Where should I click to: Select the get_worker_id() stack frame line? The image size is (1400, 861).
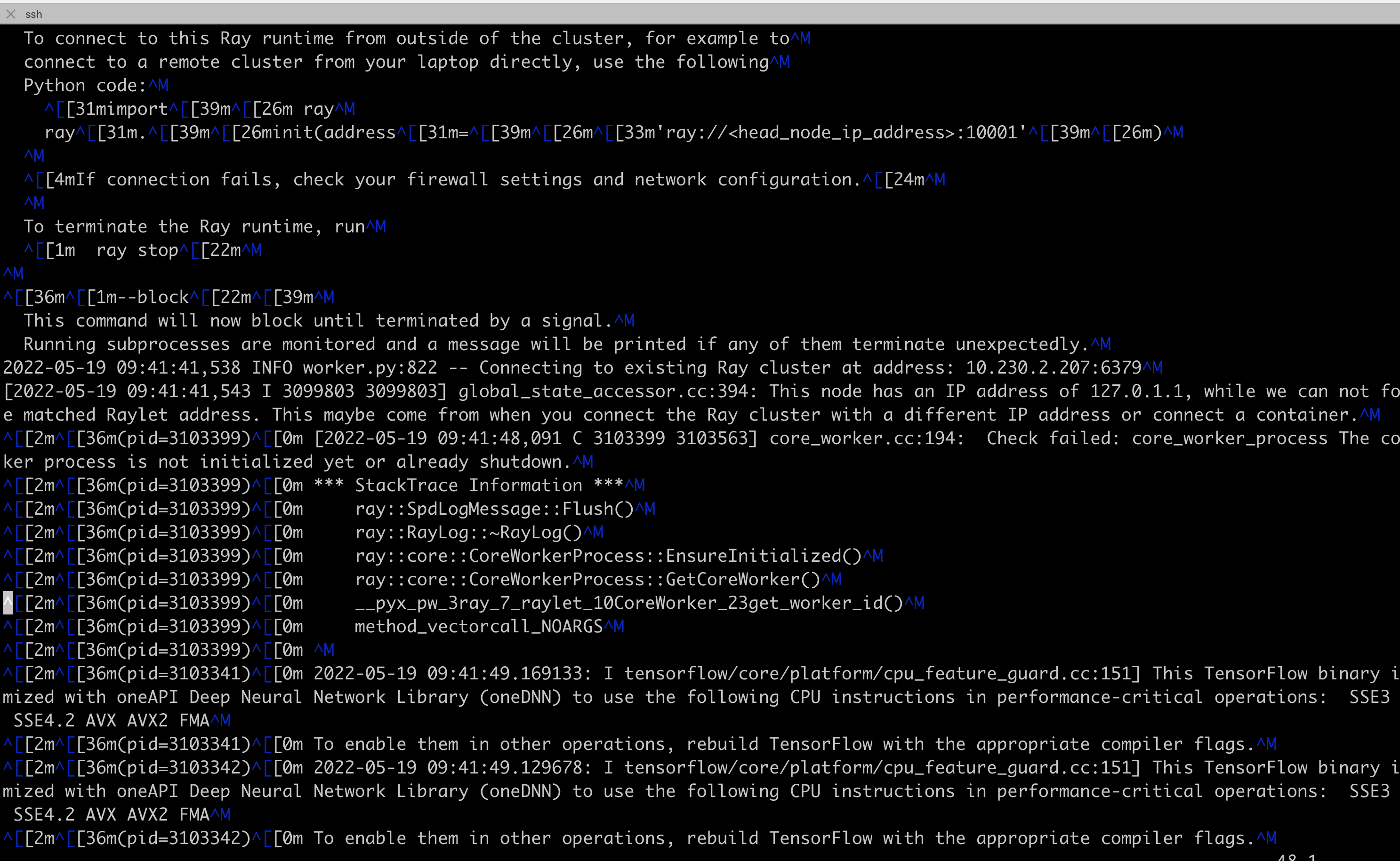tap(627, 603)
